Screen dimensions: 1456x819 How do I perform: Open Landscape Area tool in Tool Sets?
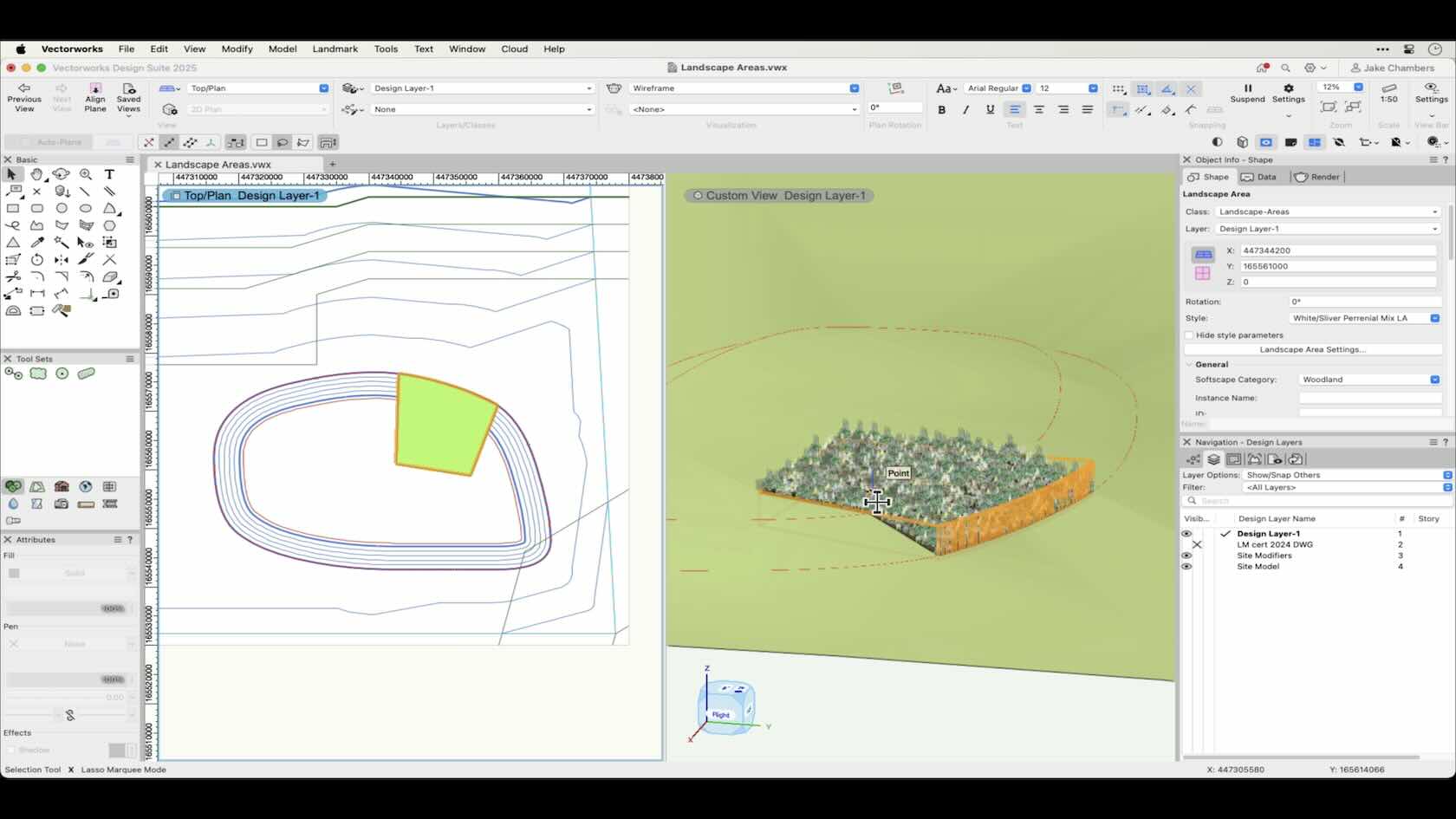coord(38,374)
